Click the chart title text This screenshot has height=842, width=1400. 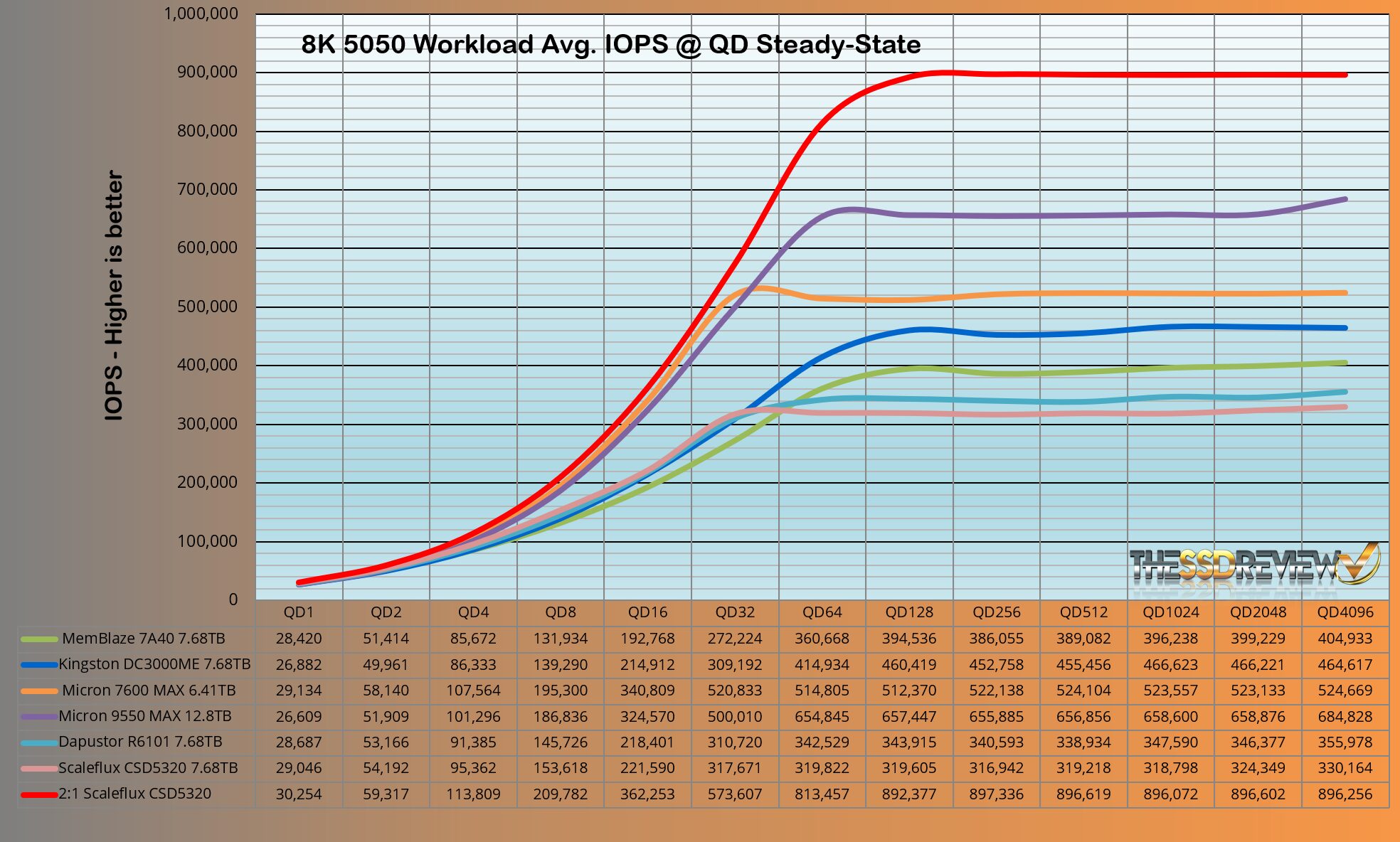(x=610, y=45)
